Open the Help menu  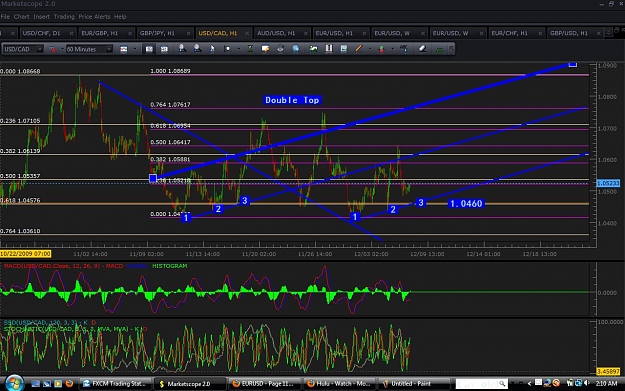pyautogui.click(x=120, y=17)
